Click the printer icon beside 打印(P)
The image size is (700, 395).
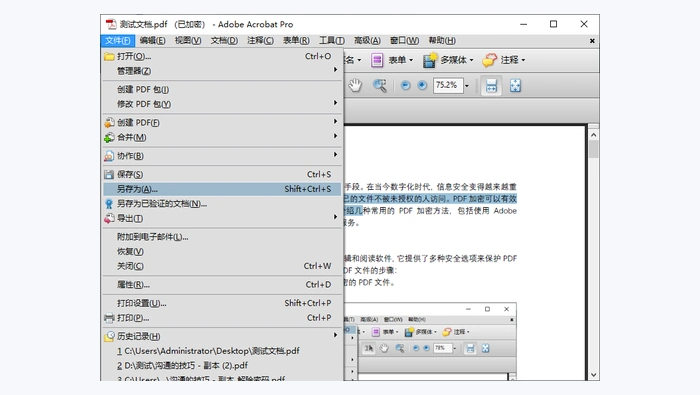[109, 318]
